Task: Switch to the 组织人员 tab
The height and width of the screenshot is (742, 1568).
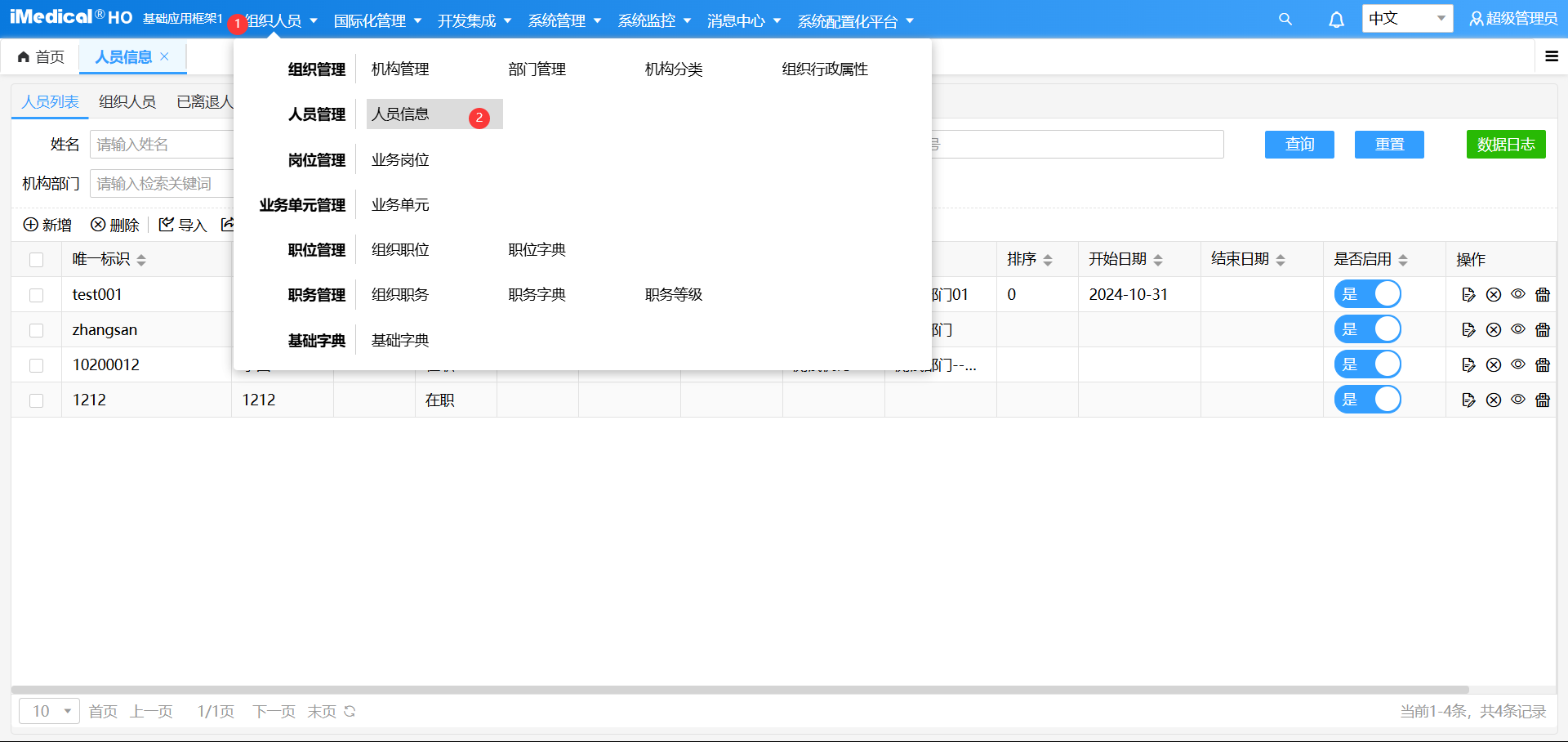Action: click(x=127, y=101)
